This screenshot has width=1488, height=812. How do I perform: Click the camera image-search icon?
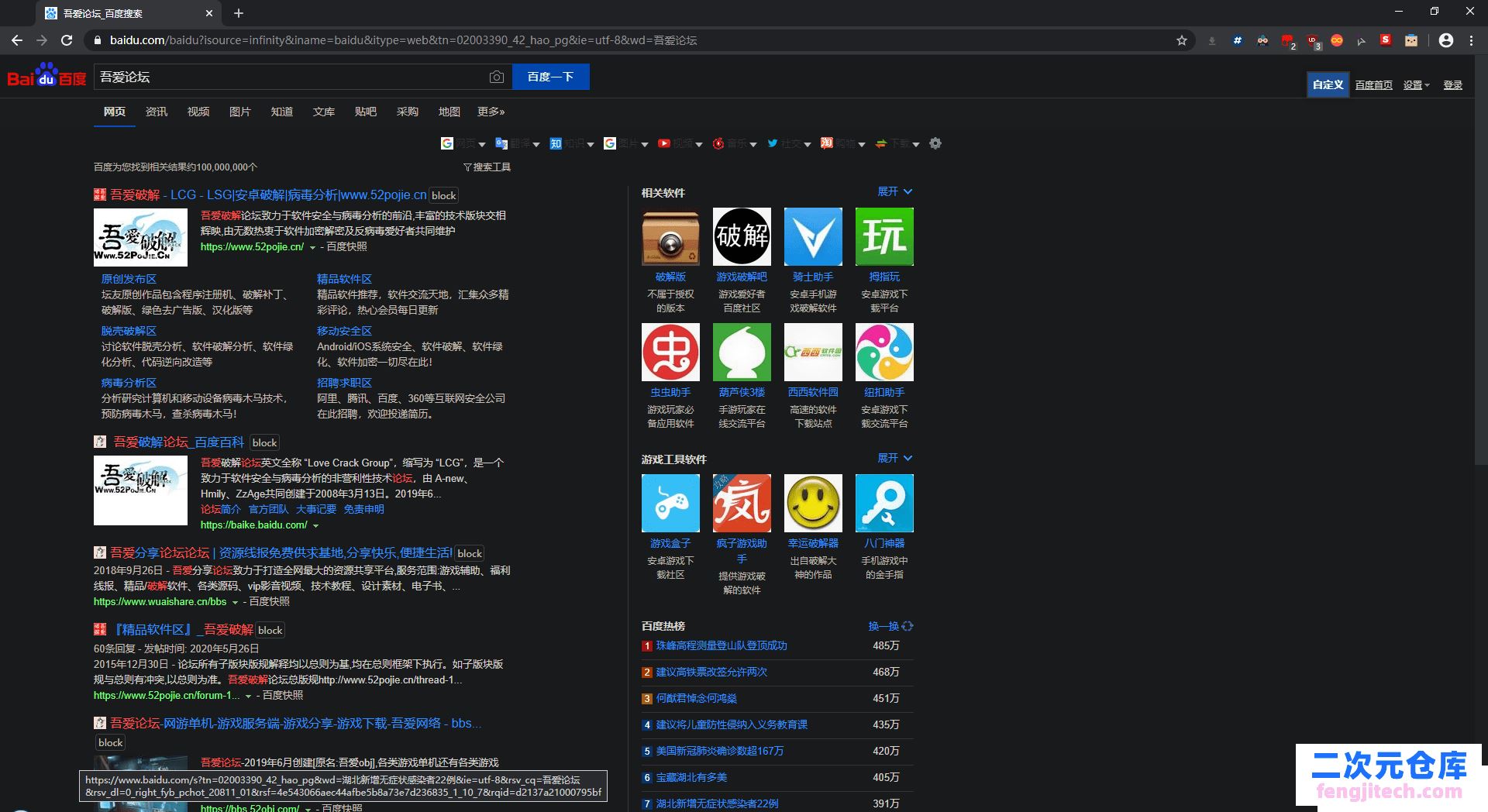click(x=497, y=77)
